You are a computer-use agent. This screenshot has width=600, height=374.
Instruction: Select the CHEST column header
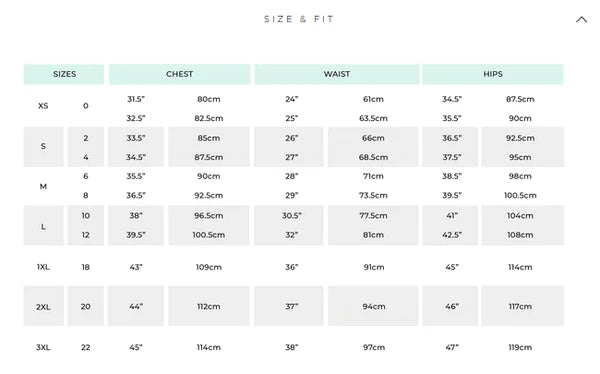point(179,74)
